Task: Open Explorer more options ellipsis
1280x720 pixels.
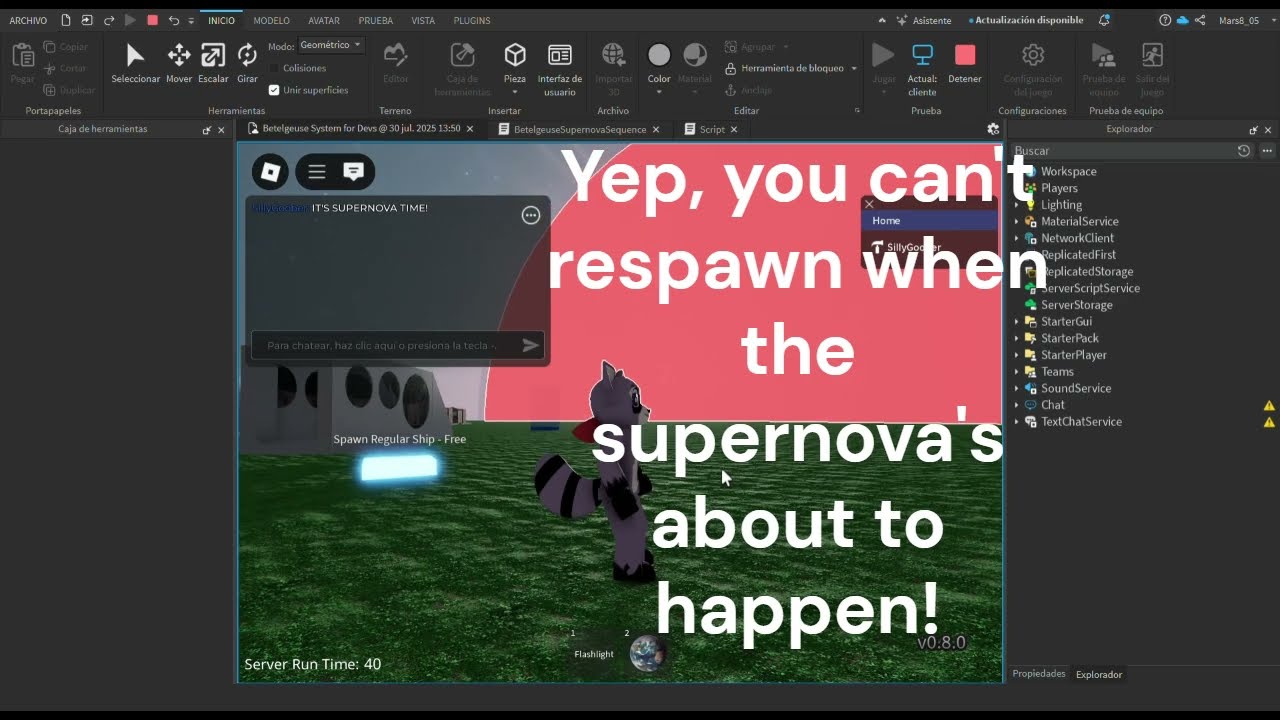Action: tap(1267, 151)
